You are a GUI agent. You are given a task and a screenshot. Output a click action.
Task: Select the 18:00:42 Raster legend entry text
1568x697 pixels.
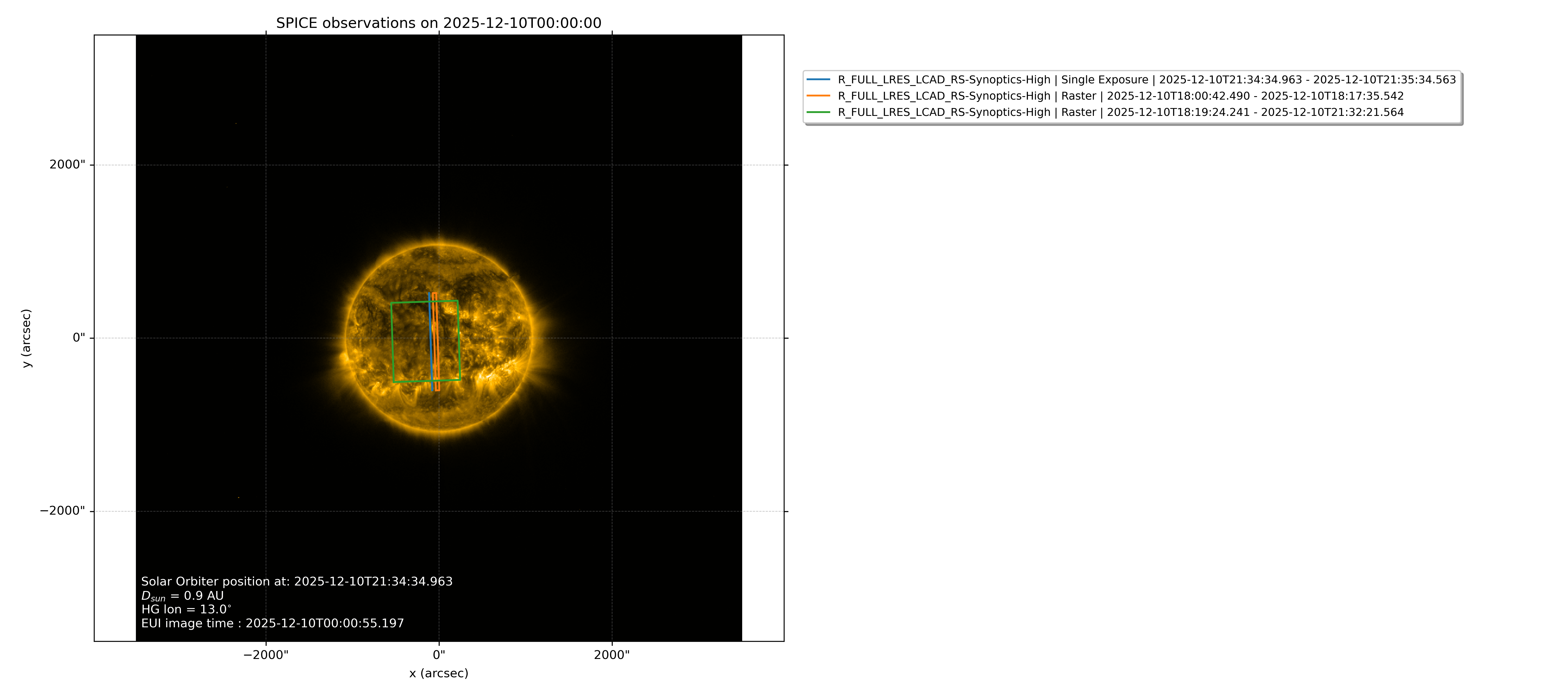tap(1121, 96)
